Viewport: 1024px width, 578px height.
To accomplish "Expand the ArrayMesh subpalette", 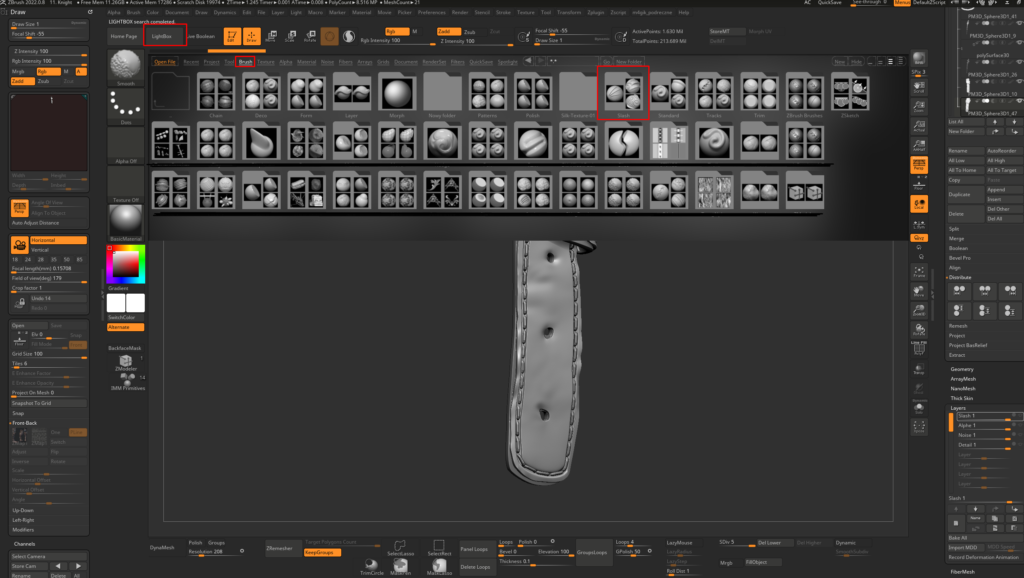I will tap(963, 379).
